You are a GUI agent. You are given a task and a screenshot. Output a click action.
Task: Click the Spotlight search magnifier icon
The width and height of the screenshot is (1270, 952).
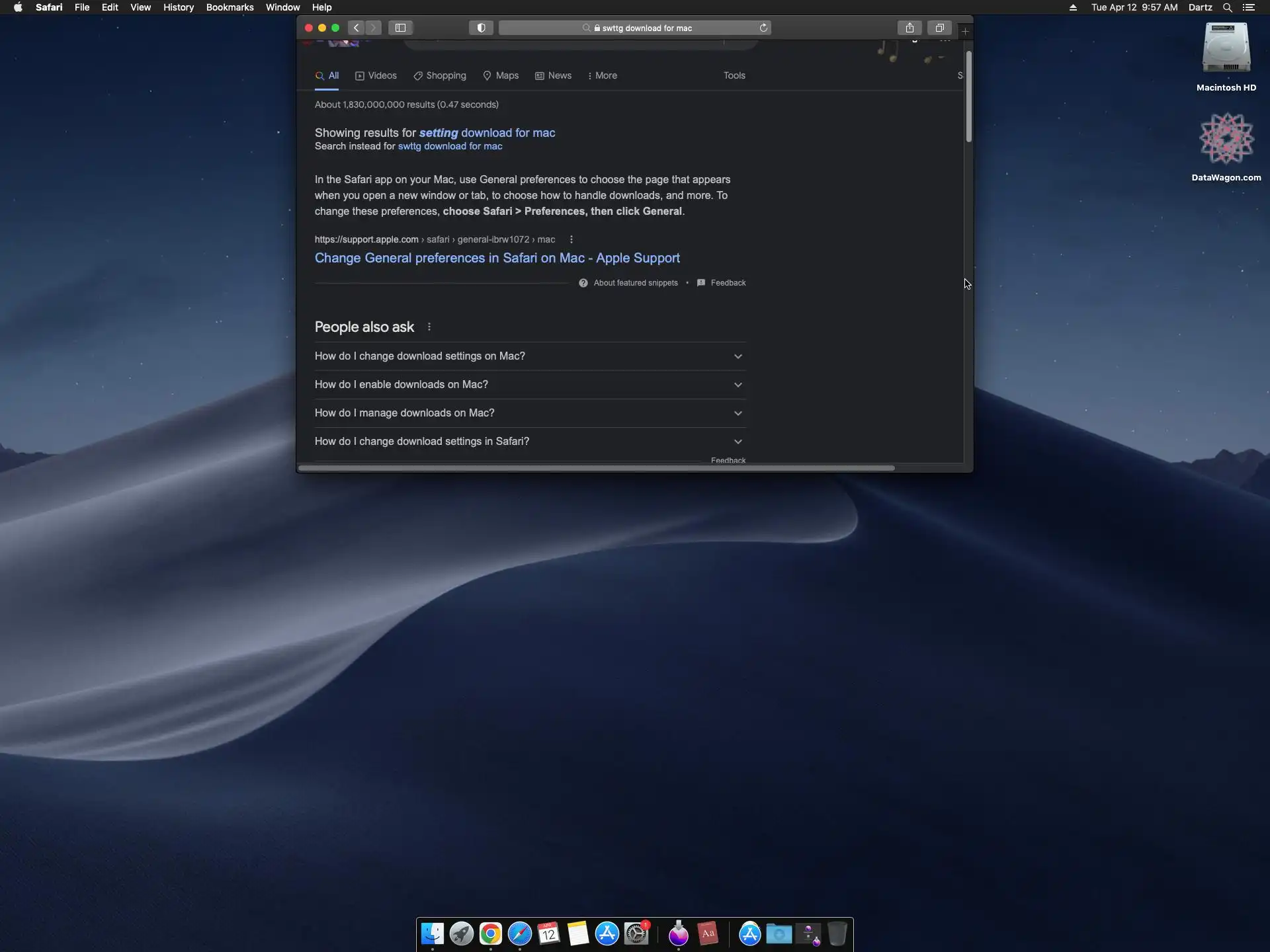[1227, 7]
